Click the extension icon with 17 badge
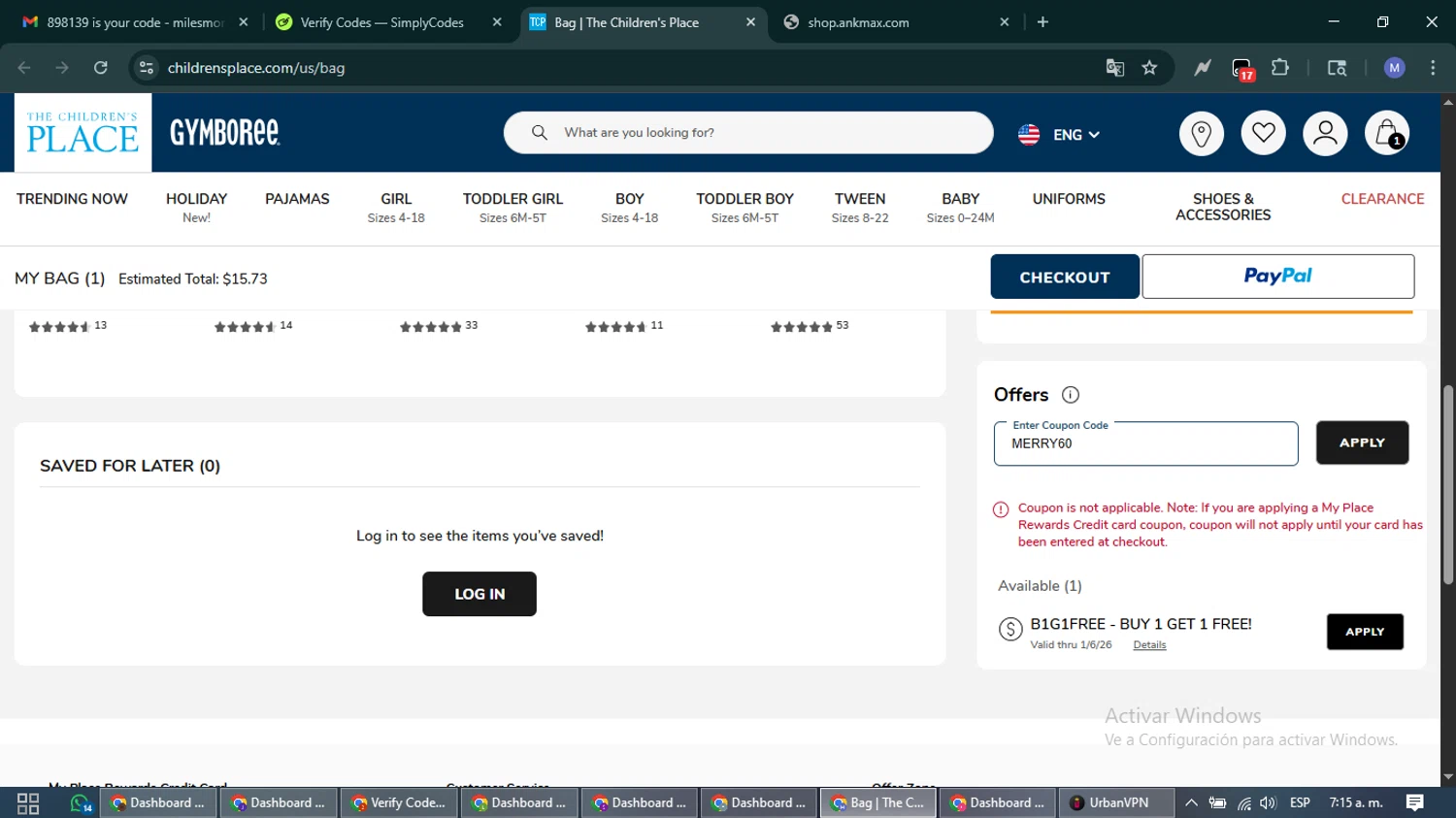The image size is (1456, 818). [1242, 69]
